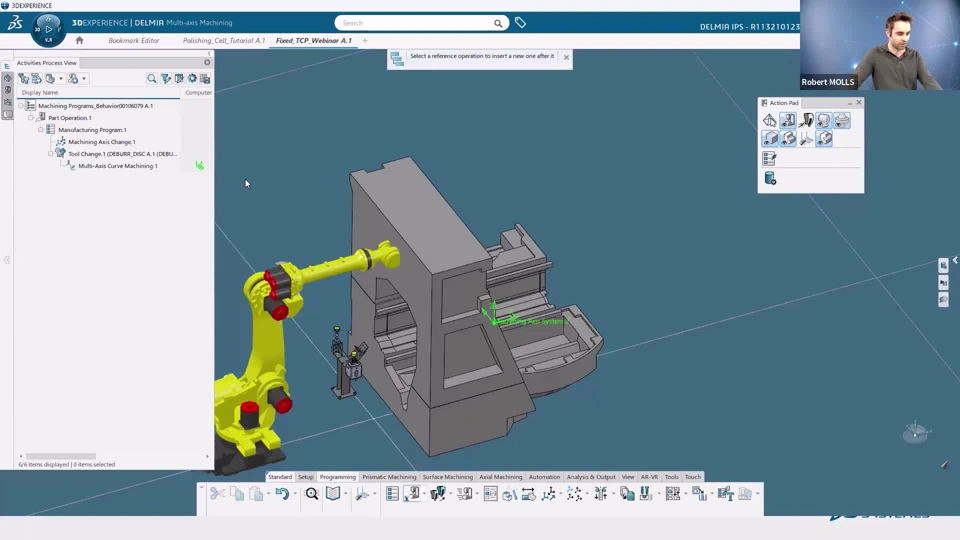Click the tool change icon in the bottom toolbar
Viewport: 960px width, 540px height.
pos(438,493)
